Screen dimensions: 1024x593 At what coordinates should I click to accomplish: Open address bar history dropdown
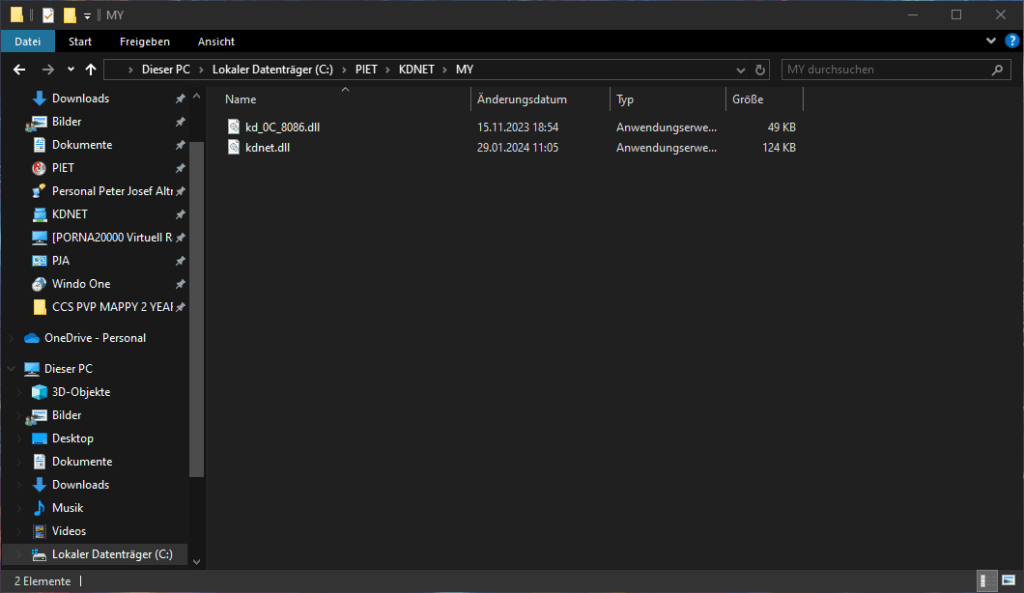pos(741,70)
